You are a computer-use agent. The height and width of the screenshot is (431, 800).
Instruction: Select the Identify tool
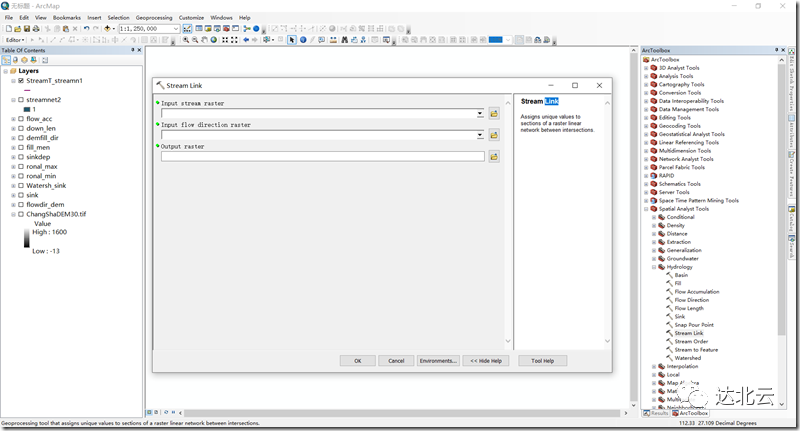[x=303, y=40]
